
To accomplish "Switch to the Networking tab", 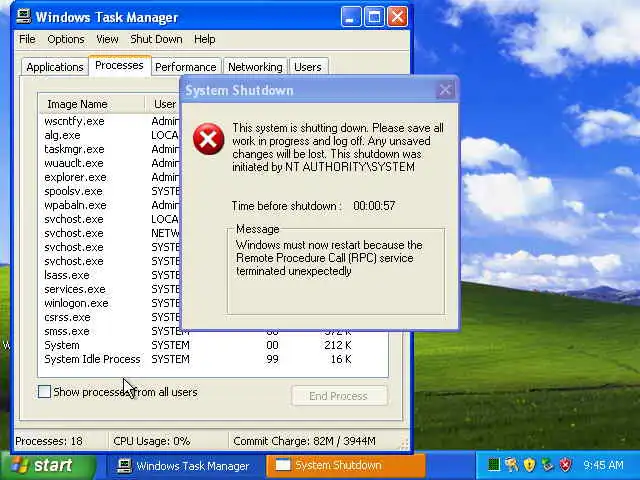I will coord(255,67).
